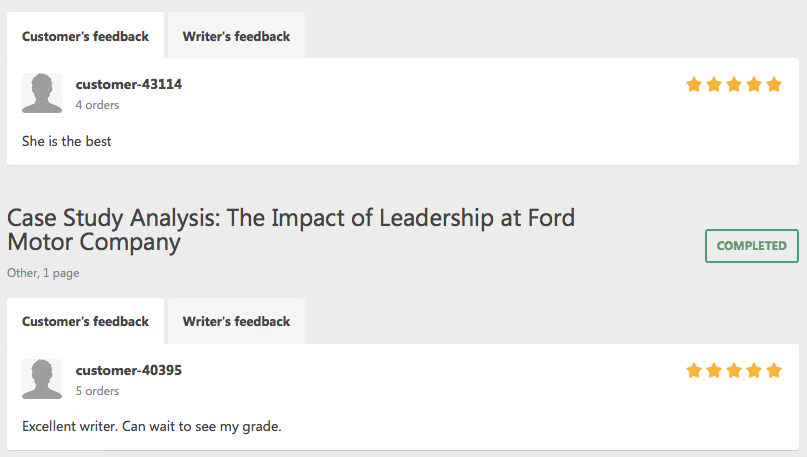The image size is (807, 457).
Task: Open top Customer's feedback tab
Action: pos(85,36)
